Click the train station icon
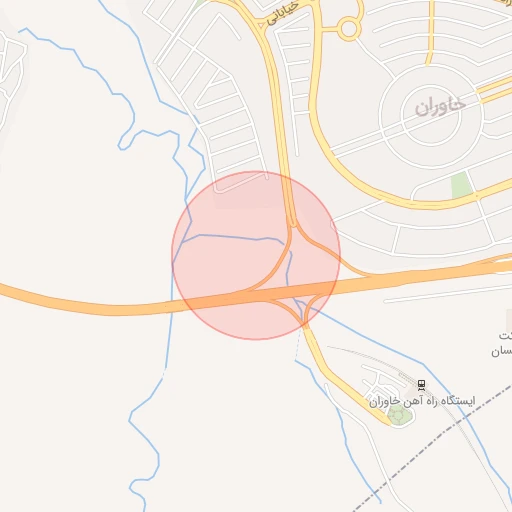Viewport: 512px width, 512px height. click(421, 385)
